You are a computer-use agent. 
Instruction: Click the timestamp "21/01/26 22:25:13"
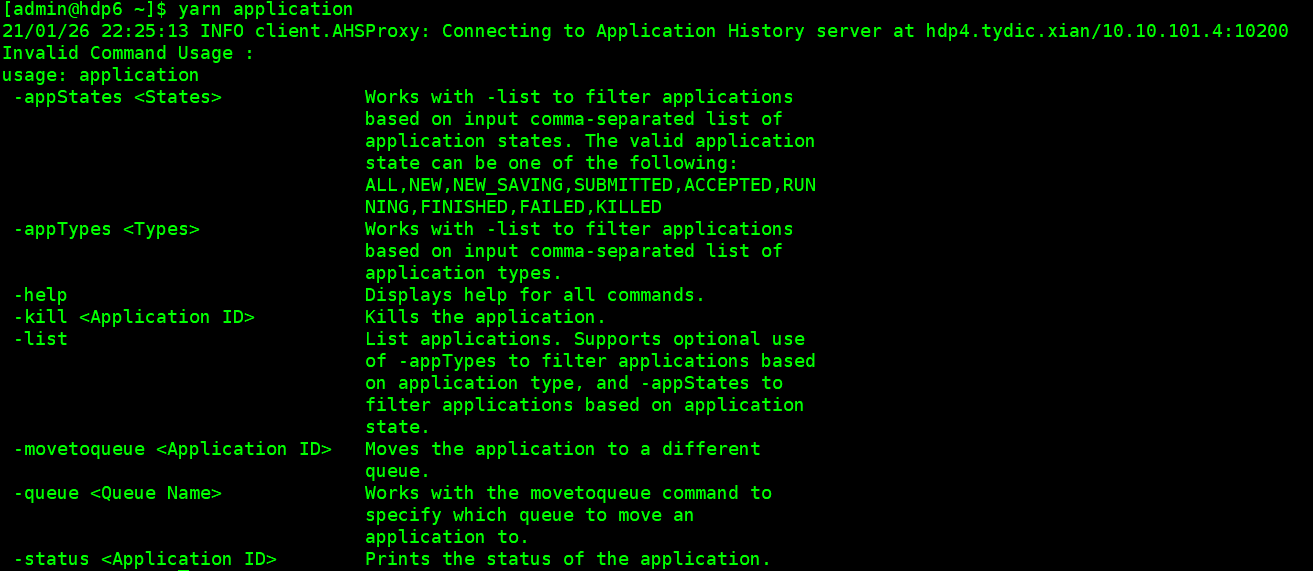coord(96,31)
